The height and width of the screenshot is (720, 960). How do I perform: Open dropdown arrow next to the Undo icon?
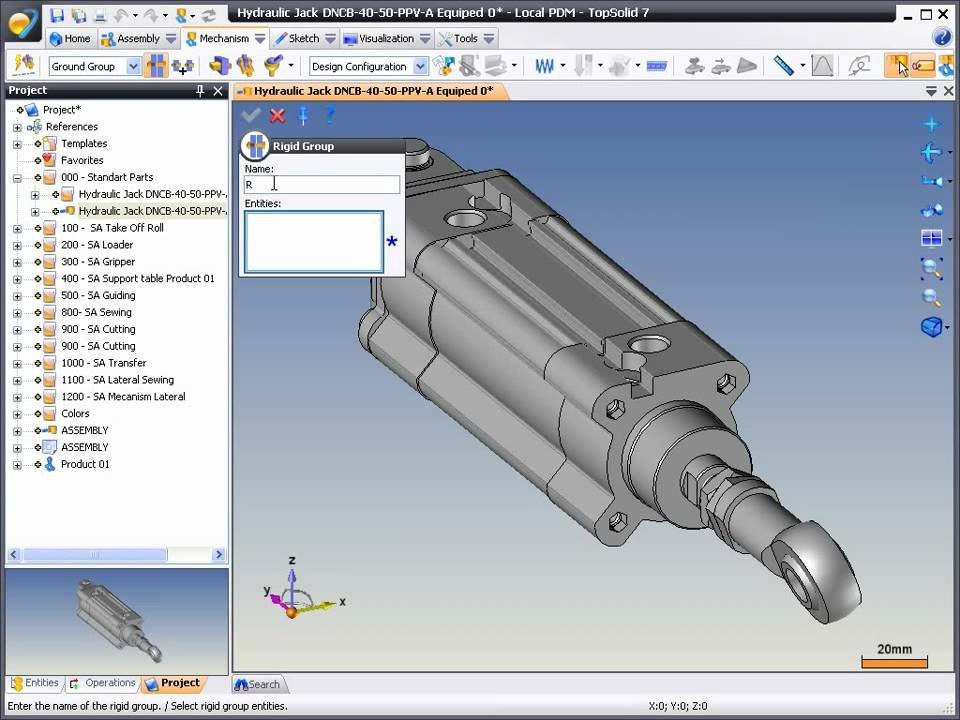pos(135,15)
